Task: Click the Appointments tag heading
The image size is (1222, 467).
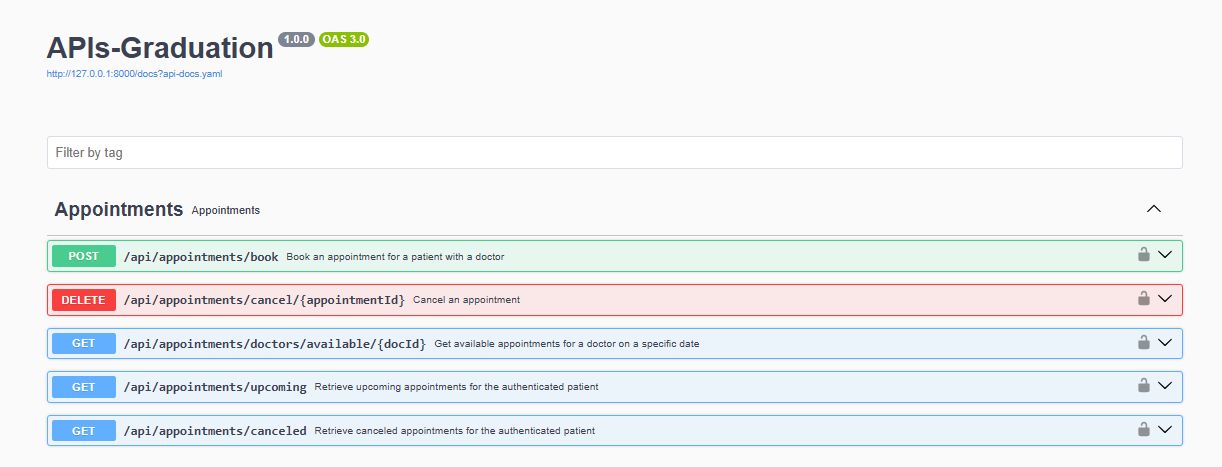Action: (x=119, y=210)
